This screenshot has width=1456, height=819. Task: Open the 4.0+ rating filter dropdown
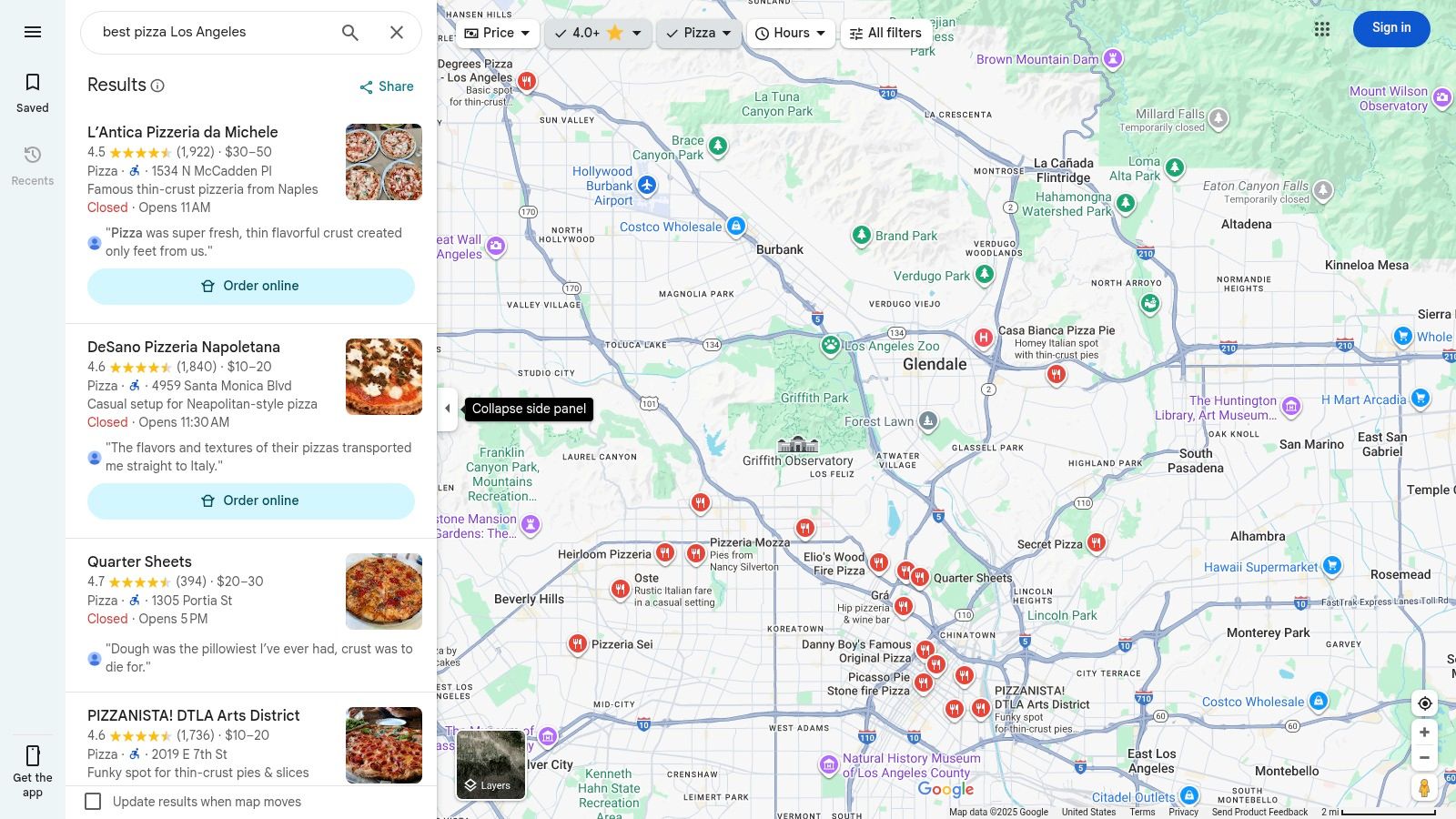598,33
